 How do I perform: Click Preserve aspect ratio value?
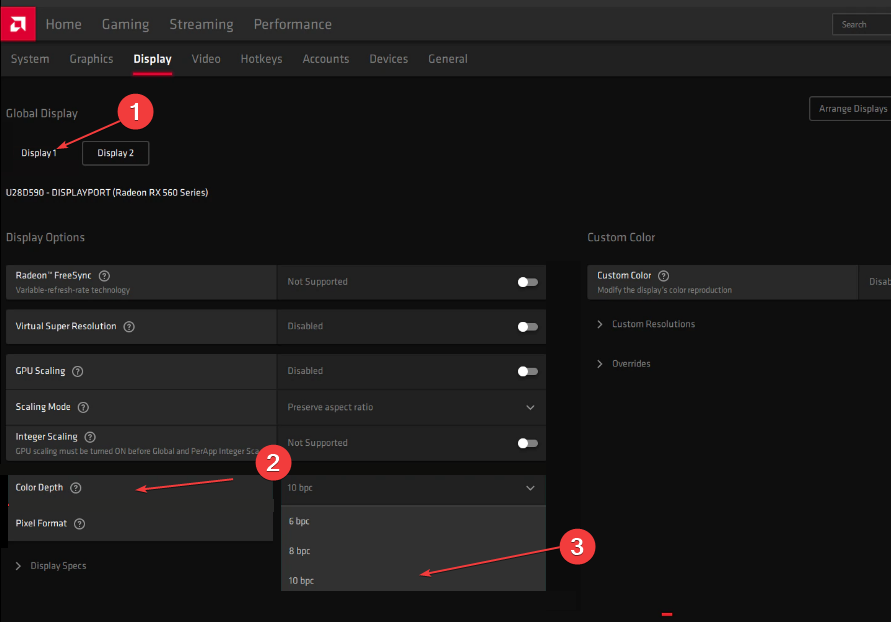(x=330, y=407)
